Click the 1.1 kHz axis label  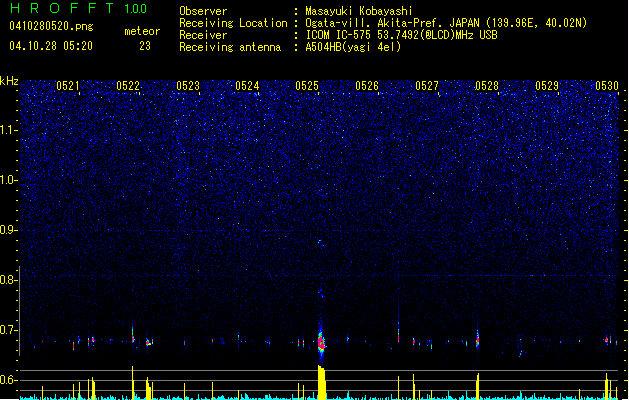click(8, 130)
